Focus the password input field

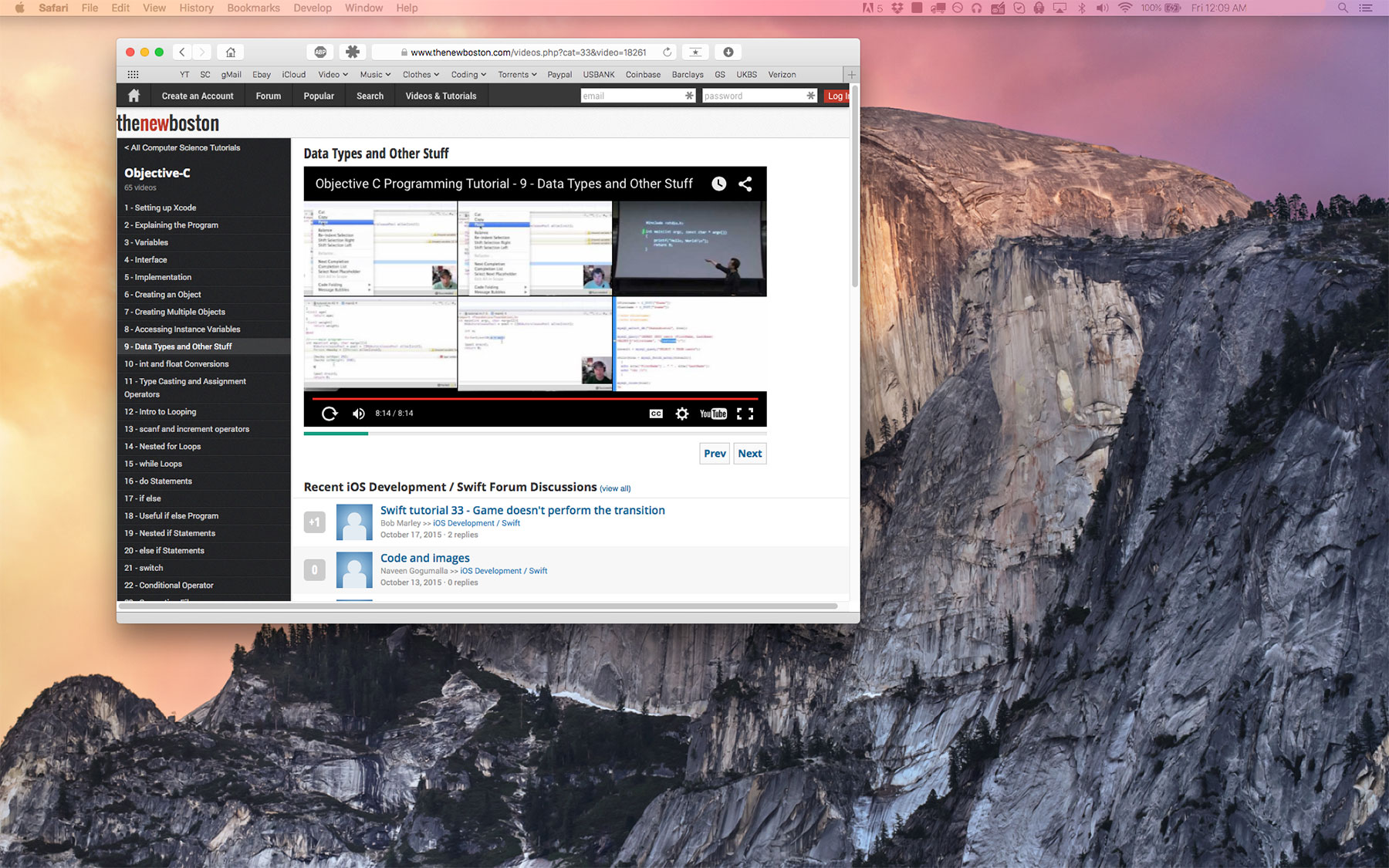tap(759, 96)
